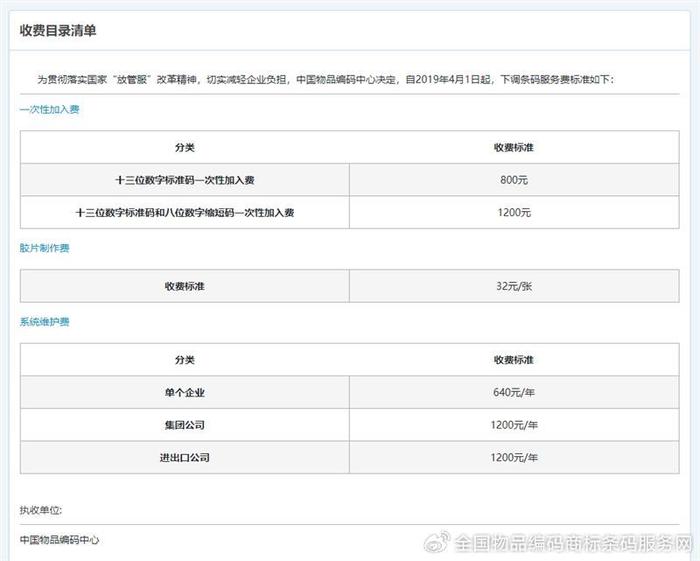Click the 单个企业 row label

click(185, 392)
